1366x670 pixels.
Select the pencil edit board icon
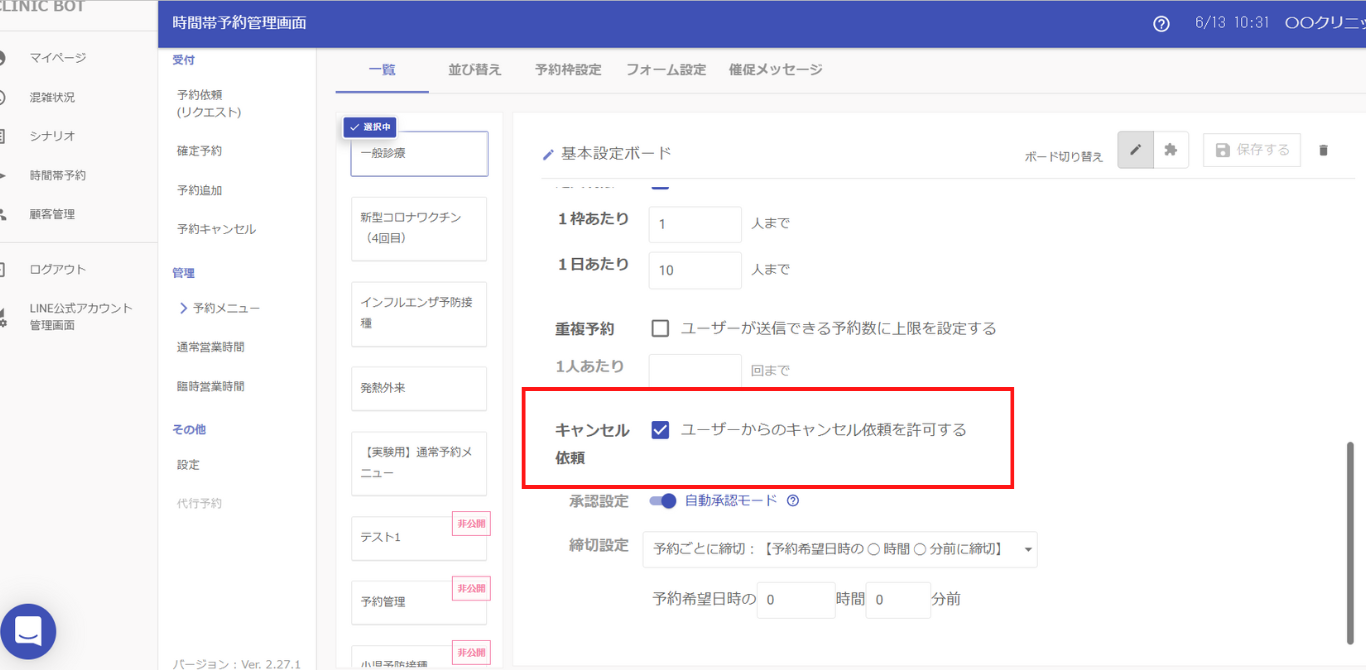[x=1135, y=150]
